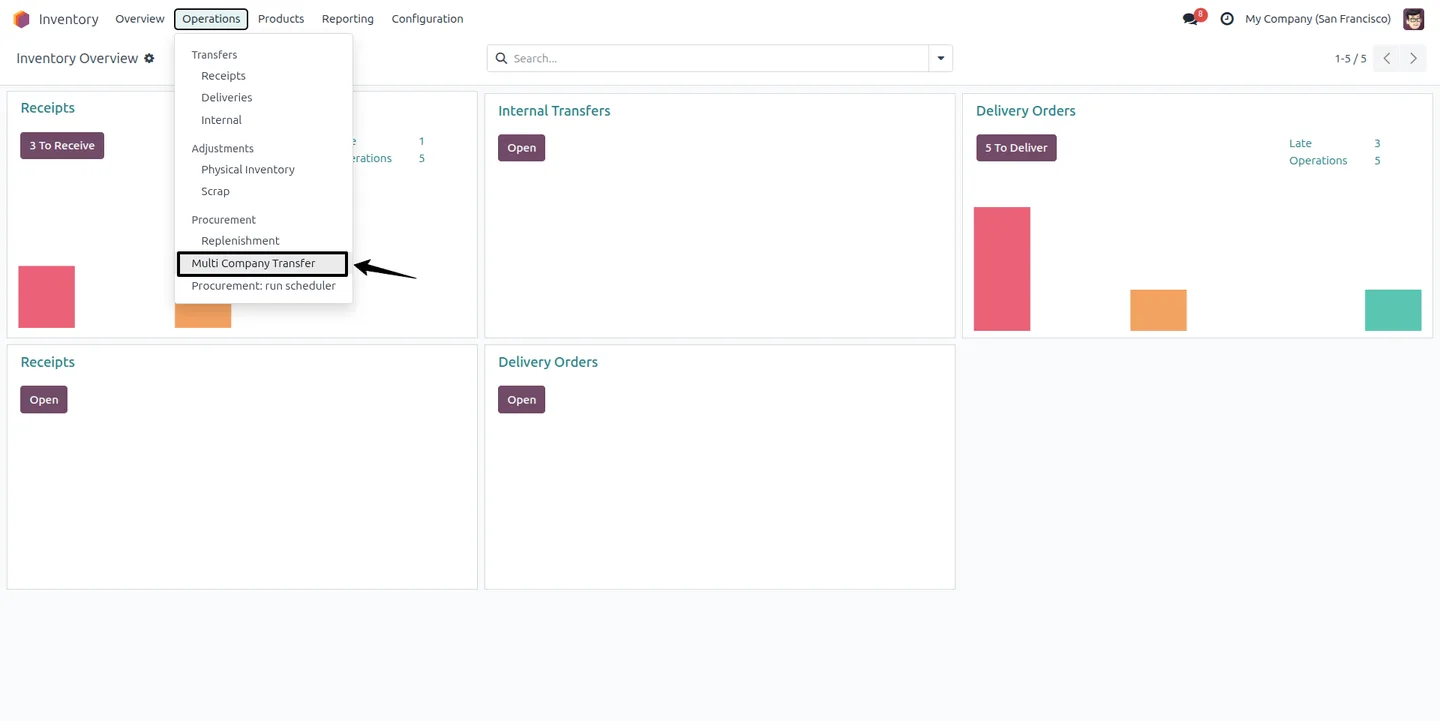
Task: Click the Inventory app logo icon
Action: click(x=21, y=19)
